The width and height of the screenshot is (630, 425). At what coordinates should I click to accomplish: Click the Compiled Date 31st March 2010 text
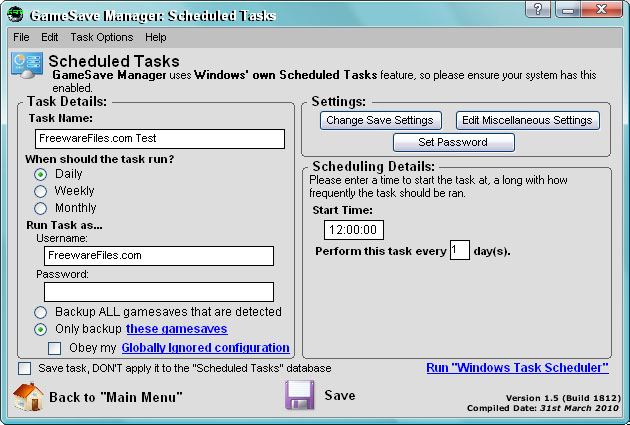coord(543,408)
